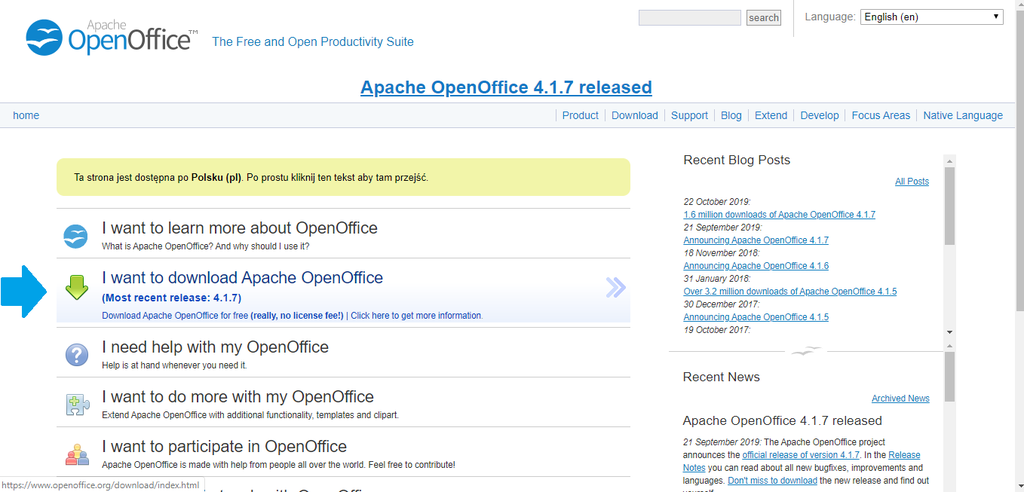Open the Blog menu item

731,115
